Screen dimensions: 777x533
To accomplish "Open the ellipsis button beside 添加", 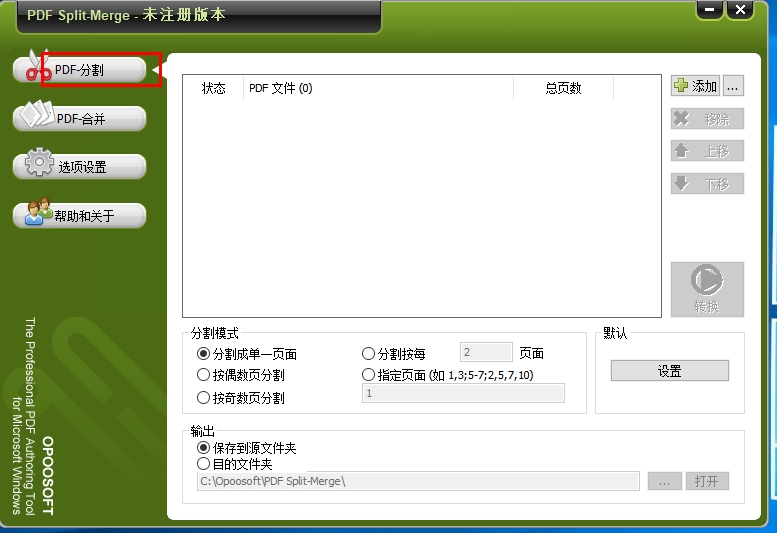I will pyautogui.click(x=733, y=86).
